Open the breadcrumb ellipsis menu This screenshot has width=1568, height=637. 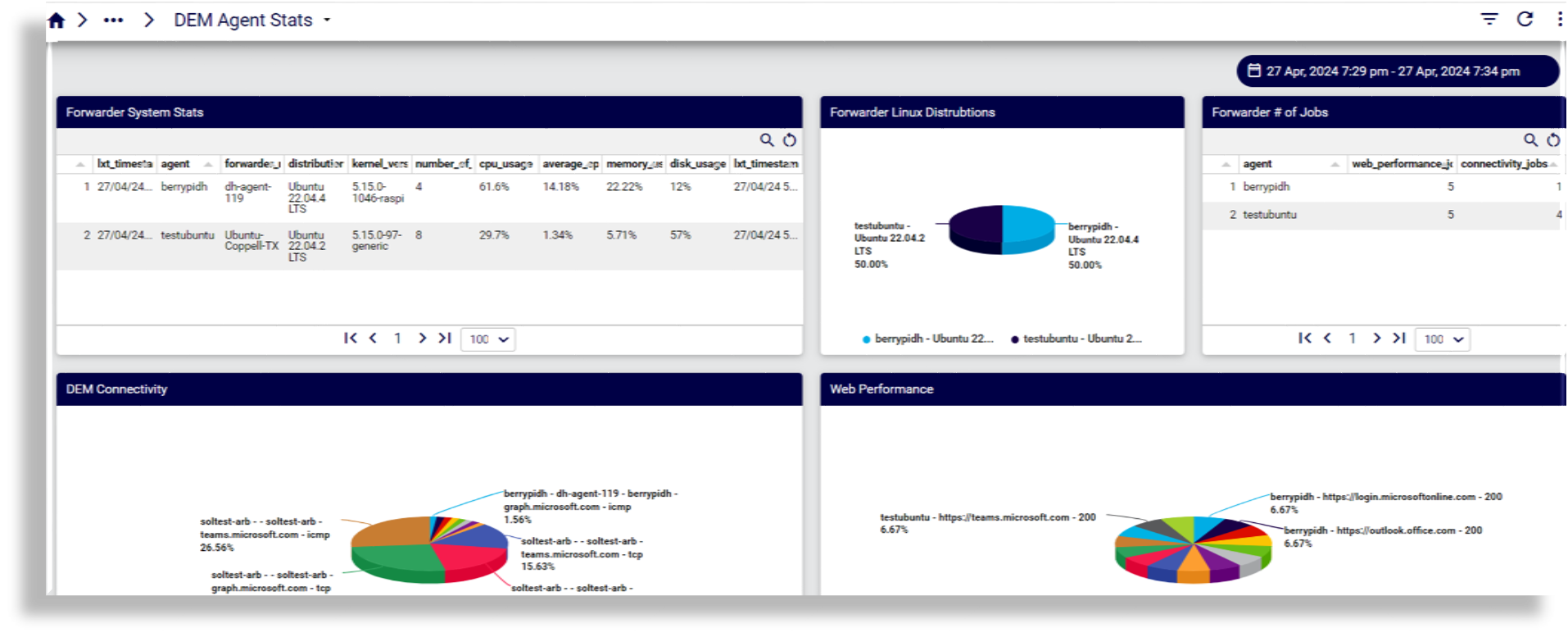pyautogui.click(x=113, y=20)
